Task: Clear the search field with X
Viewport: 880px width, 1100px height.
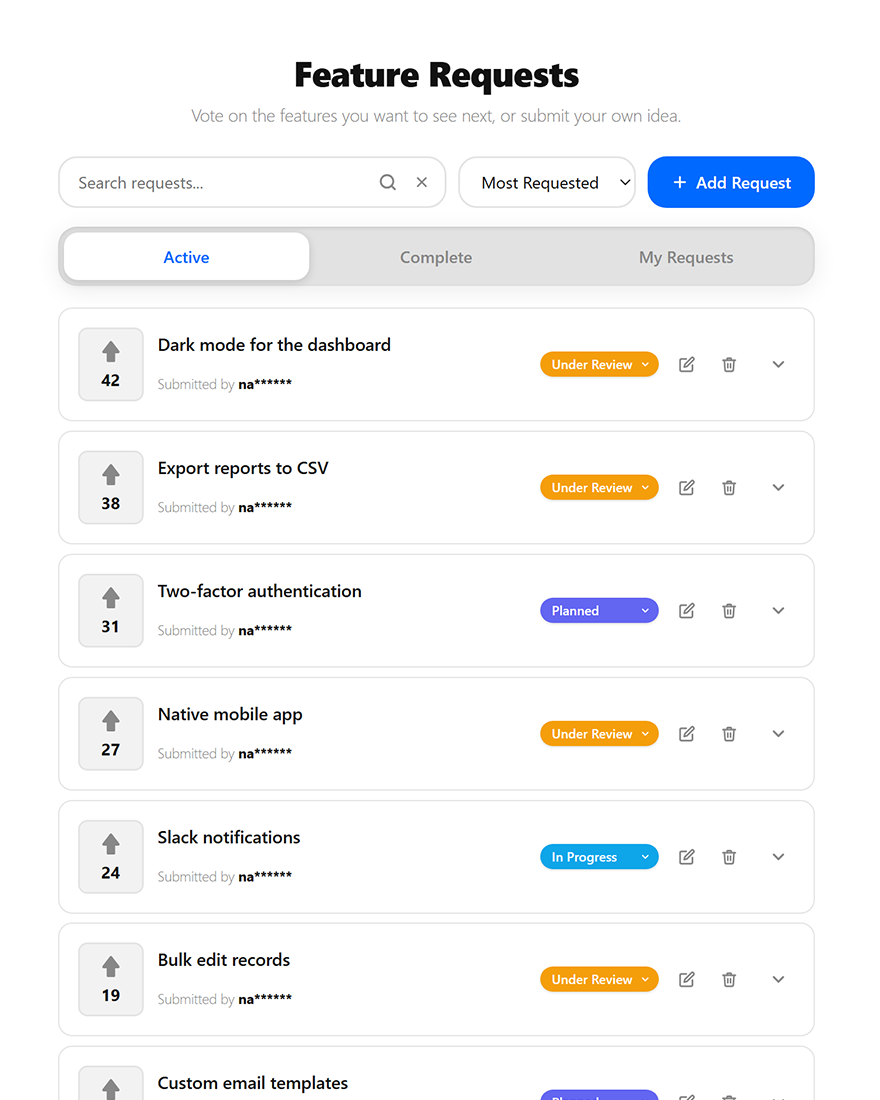Action: point(422,182)
